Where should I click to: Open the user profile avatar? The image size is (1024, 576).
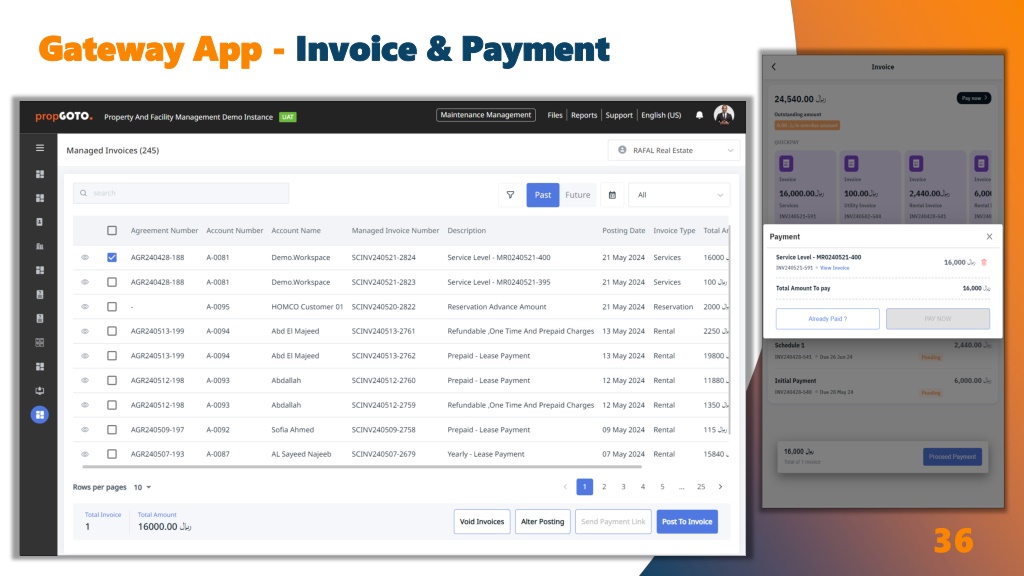(724, 115)
